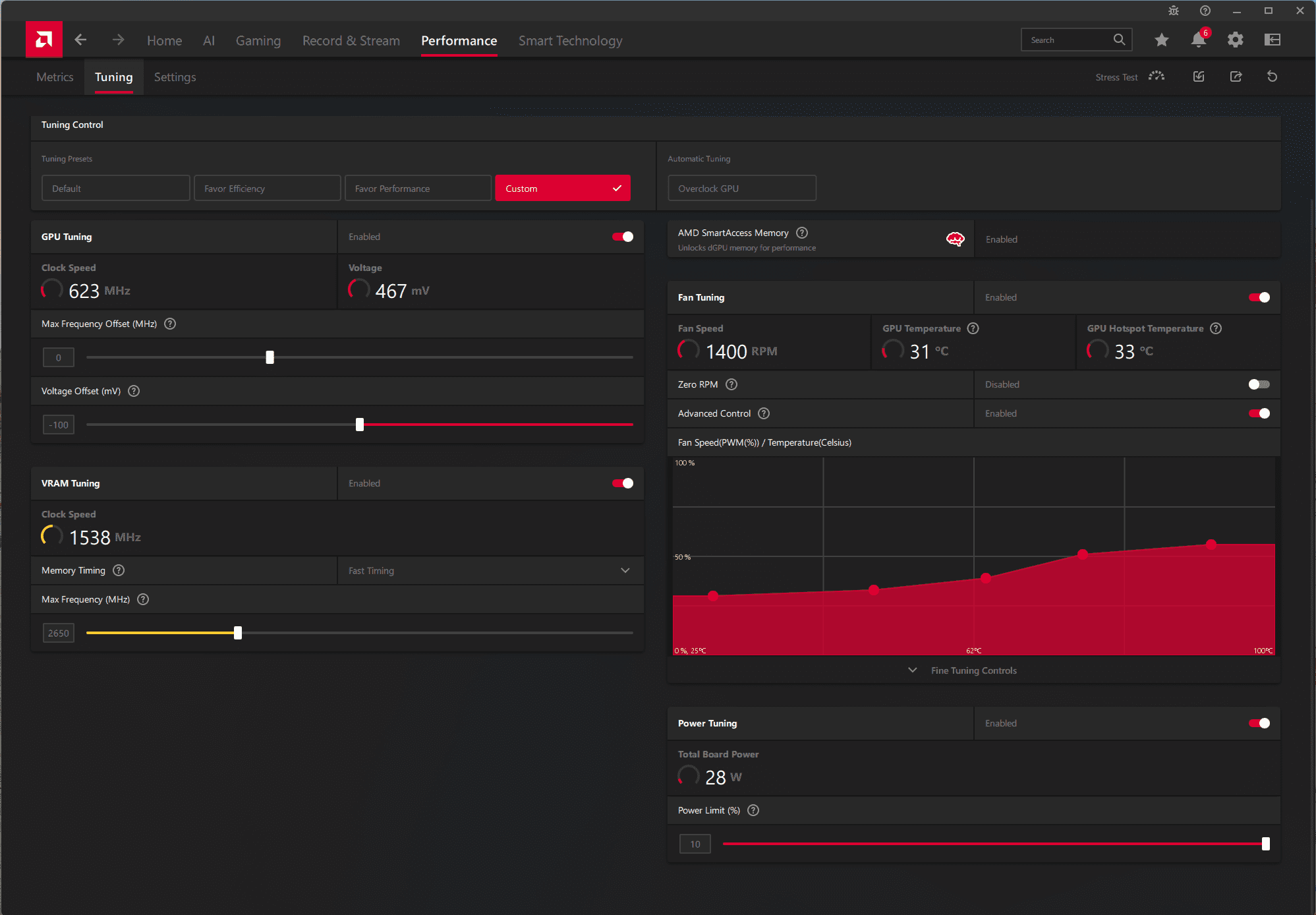Image resolution: width=1316 pixels, height=915 pixels.
Task: Go back using the back arrow
Action: [80, 40]
